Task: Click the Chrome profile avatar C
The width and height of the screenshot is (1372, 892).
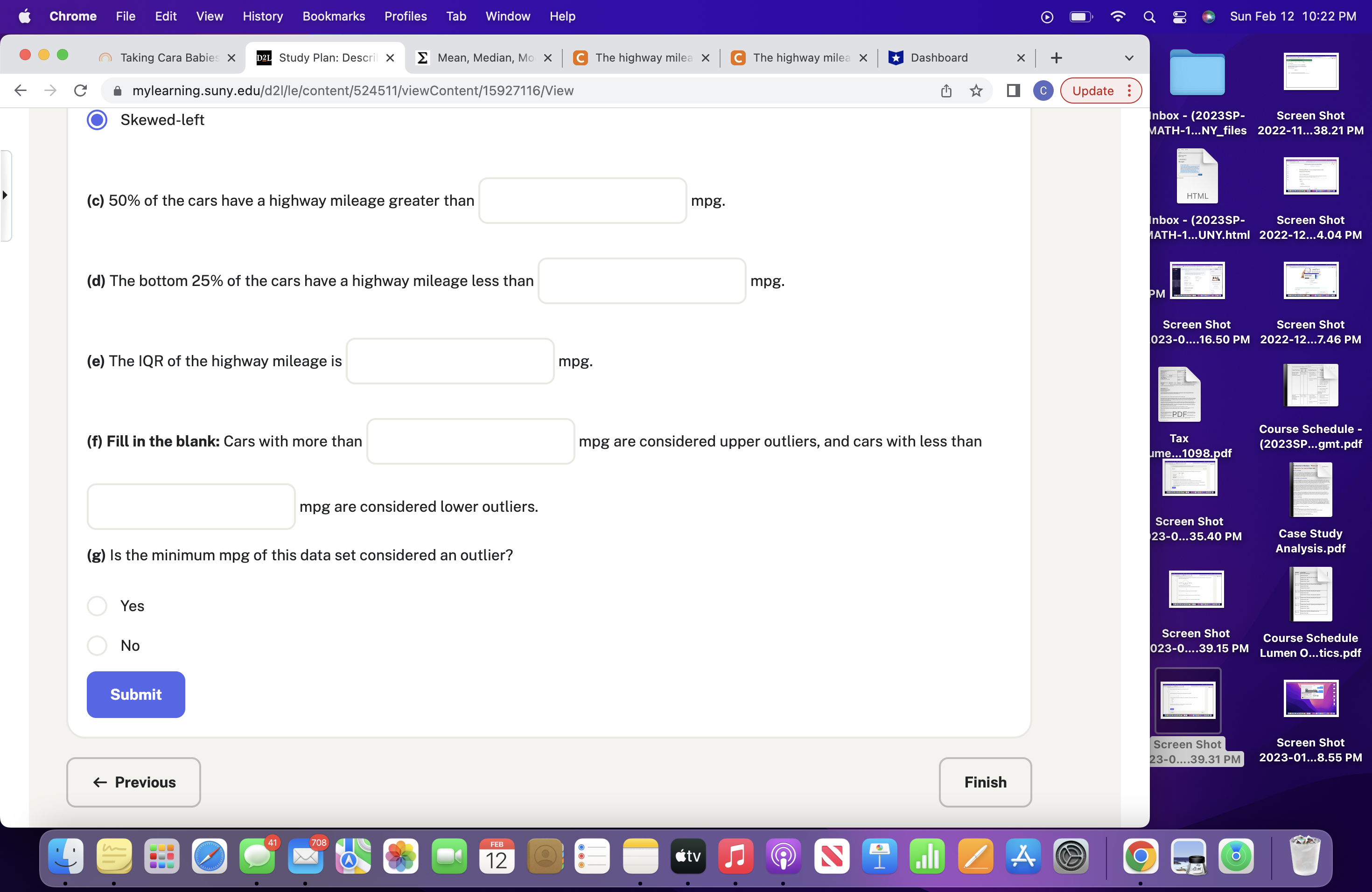Action: click(x=1043, y=91)
